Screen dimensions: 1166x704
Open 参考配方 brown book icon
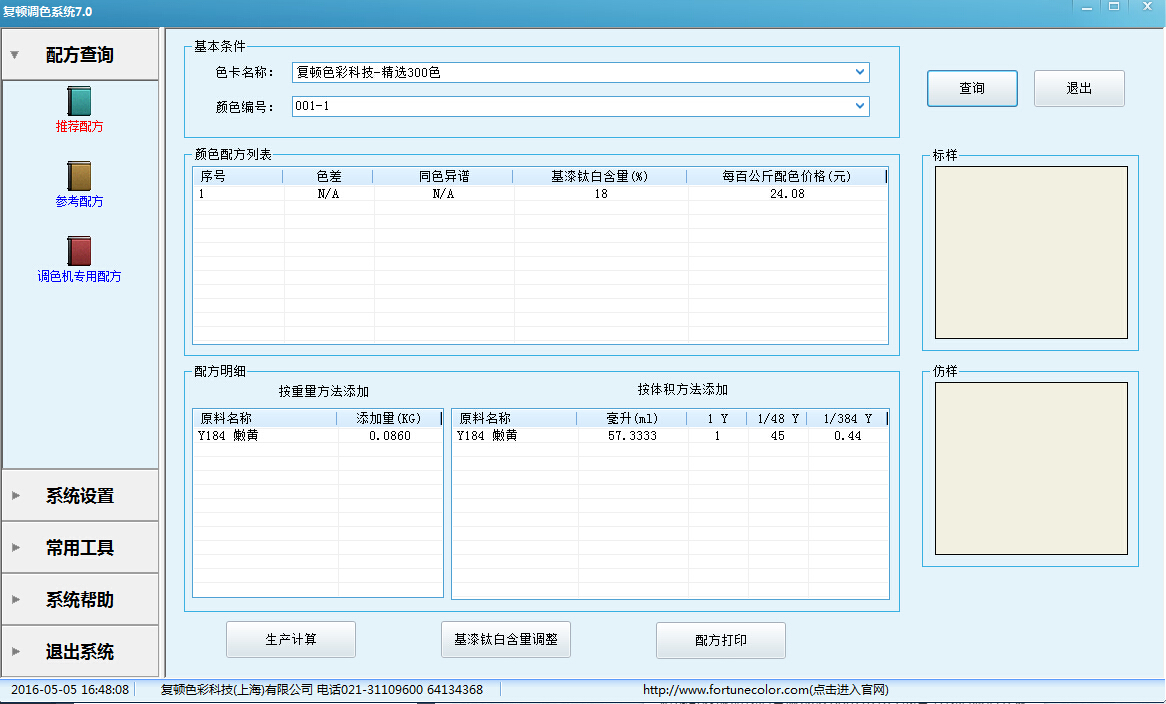[79, 176]
